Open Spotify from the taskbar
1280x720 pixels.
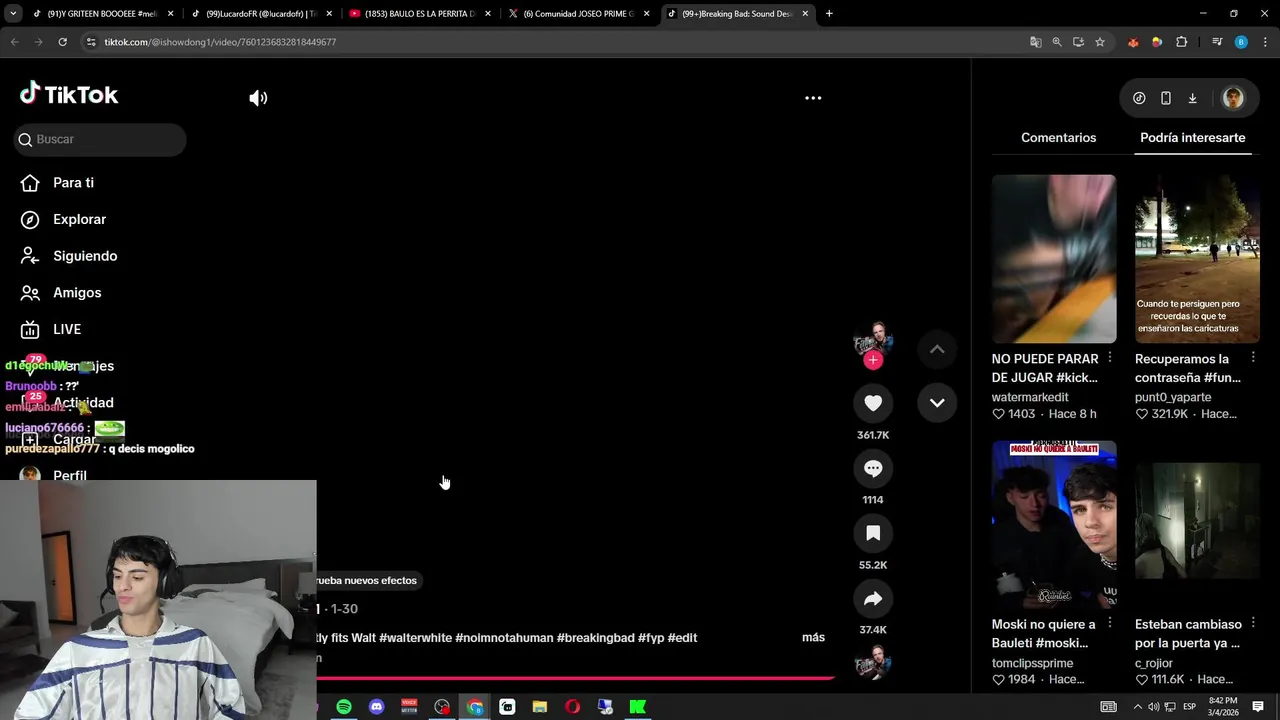click(344, 707)
